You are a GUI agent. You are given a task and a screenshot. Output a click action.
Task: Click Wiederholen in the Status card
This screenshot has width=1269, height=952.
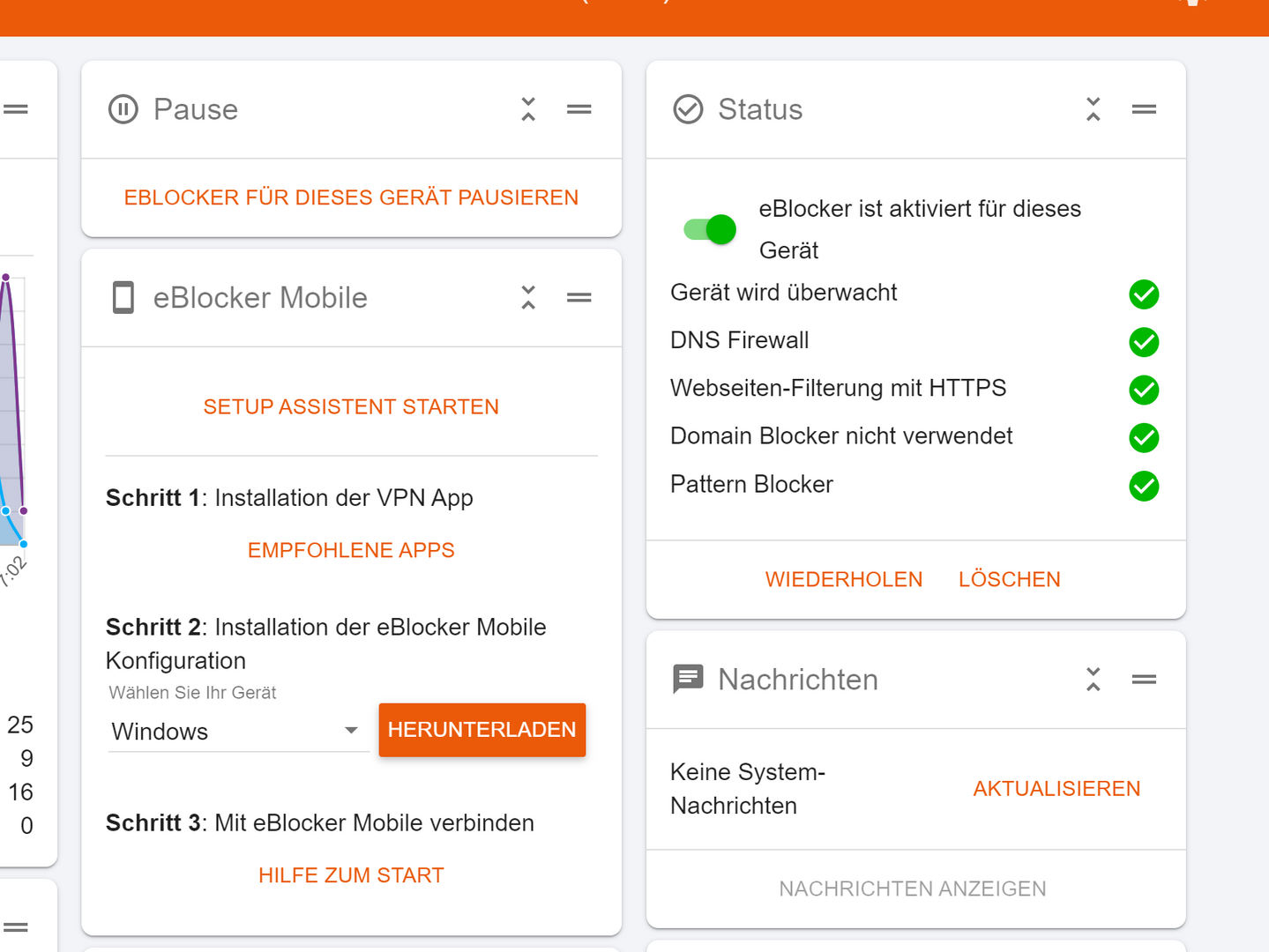tap(844, 579)
